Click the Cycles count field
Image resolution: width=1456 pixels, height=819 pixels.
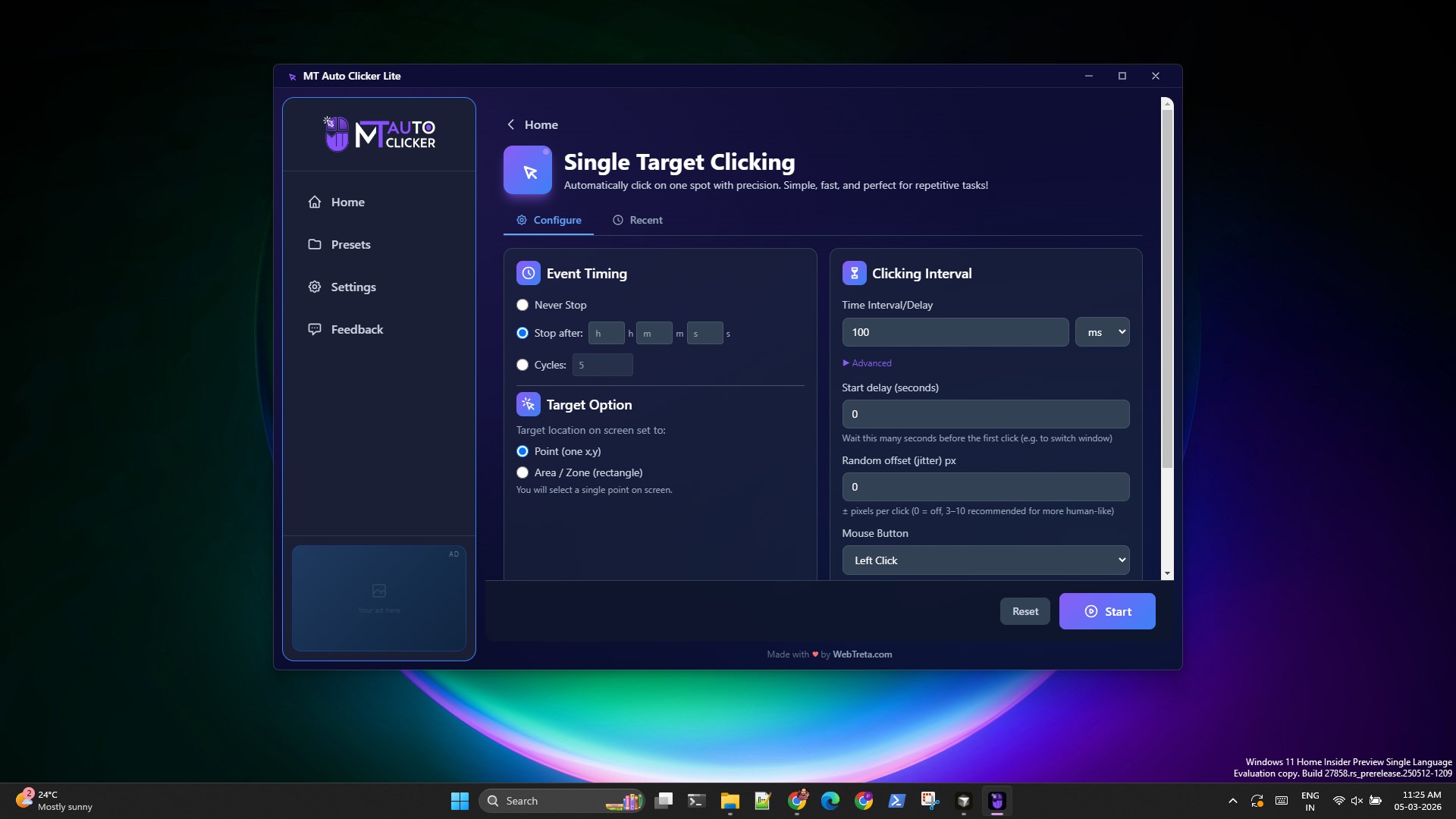(x=603, y=365)
